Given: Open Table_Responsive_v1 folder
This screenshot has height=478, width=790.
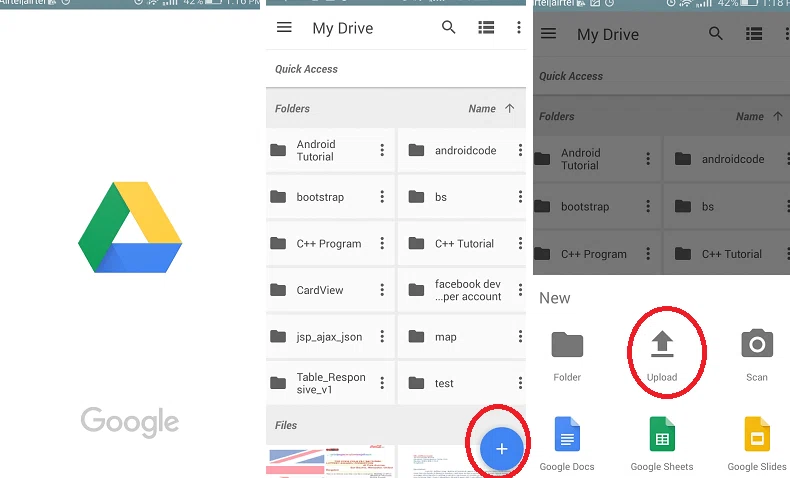Looking at the screenshot, I should tap(330, 383).
